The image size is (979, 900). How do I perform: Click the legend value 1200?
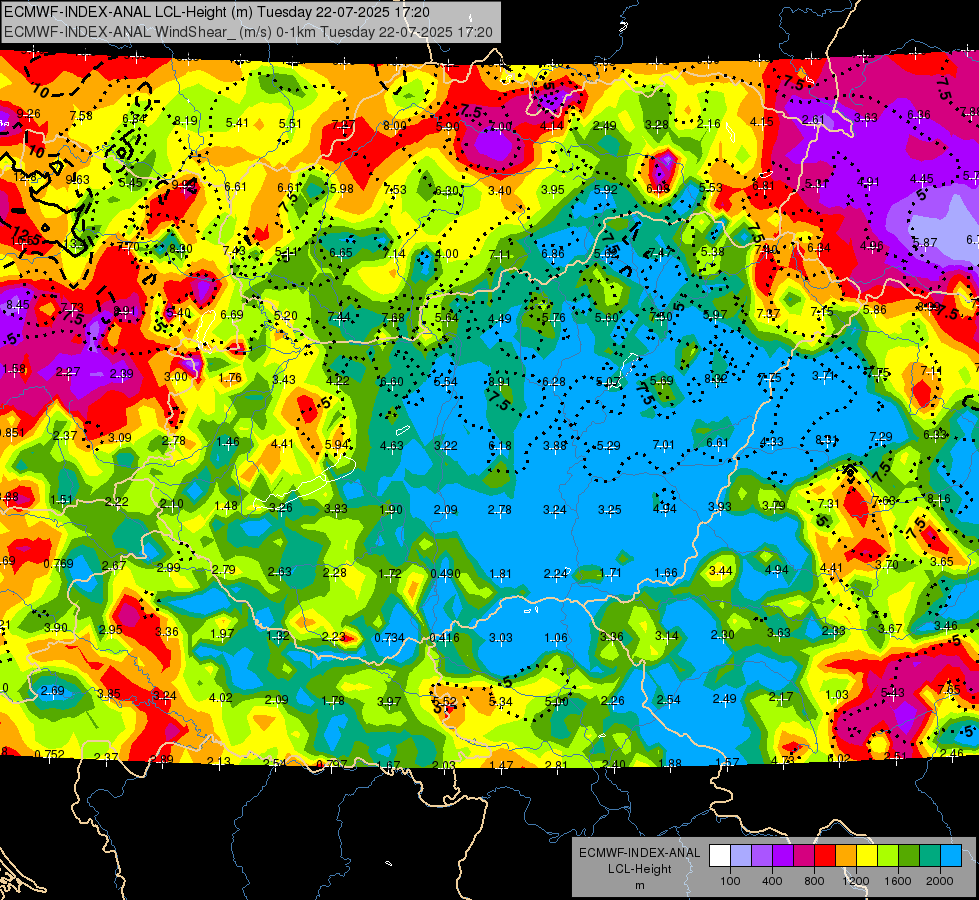pyautogui.click(x=856, y=881)
